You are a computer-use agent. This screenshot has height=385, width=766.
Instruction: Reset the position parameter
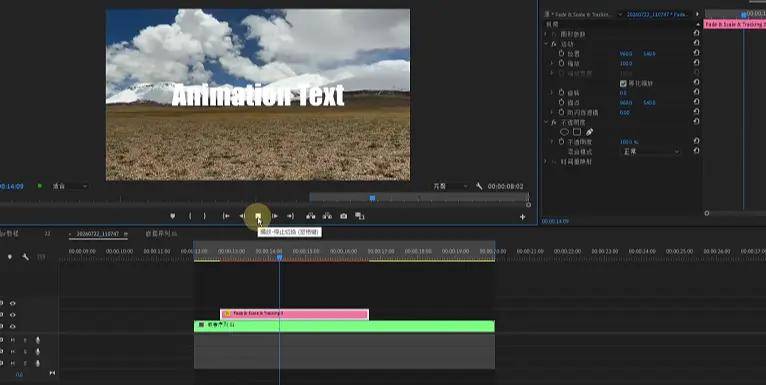696,53
